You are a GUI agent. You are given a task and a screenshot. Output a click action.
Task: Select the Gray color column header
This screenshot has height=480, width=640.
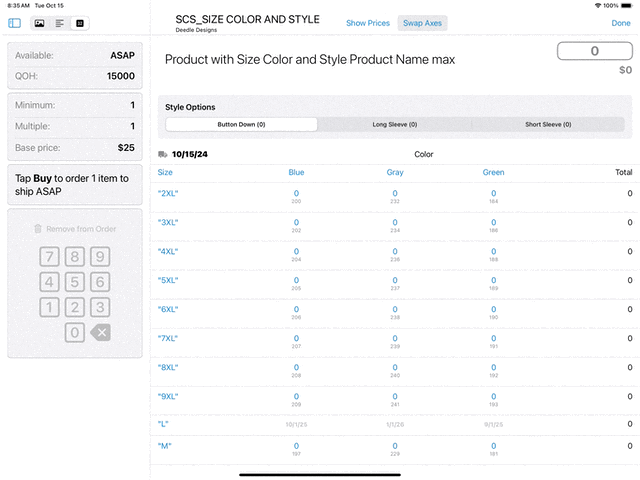point(395,172)
